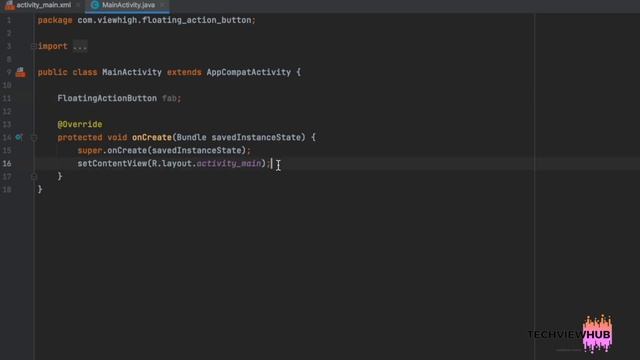Click the Bundle type in onCreate
Viewport: 640px width, 360px height.
(191, 138)
